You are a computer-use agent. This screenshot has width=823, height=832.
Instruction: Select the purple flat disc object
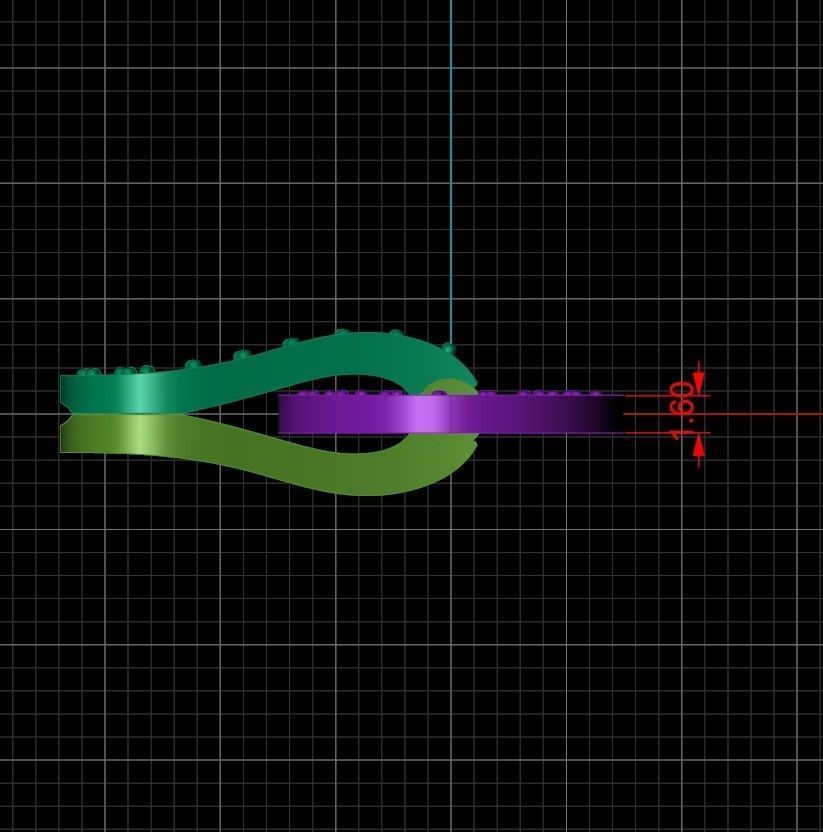pos(451,414)
